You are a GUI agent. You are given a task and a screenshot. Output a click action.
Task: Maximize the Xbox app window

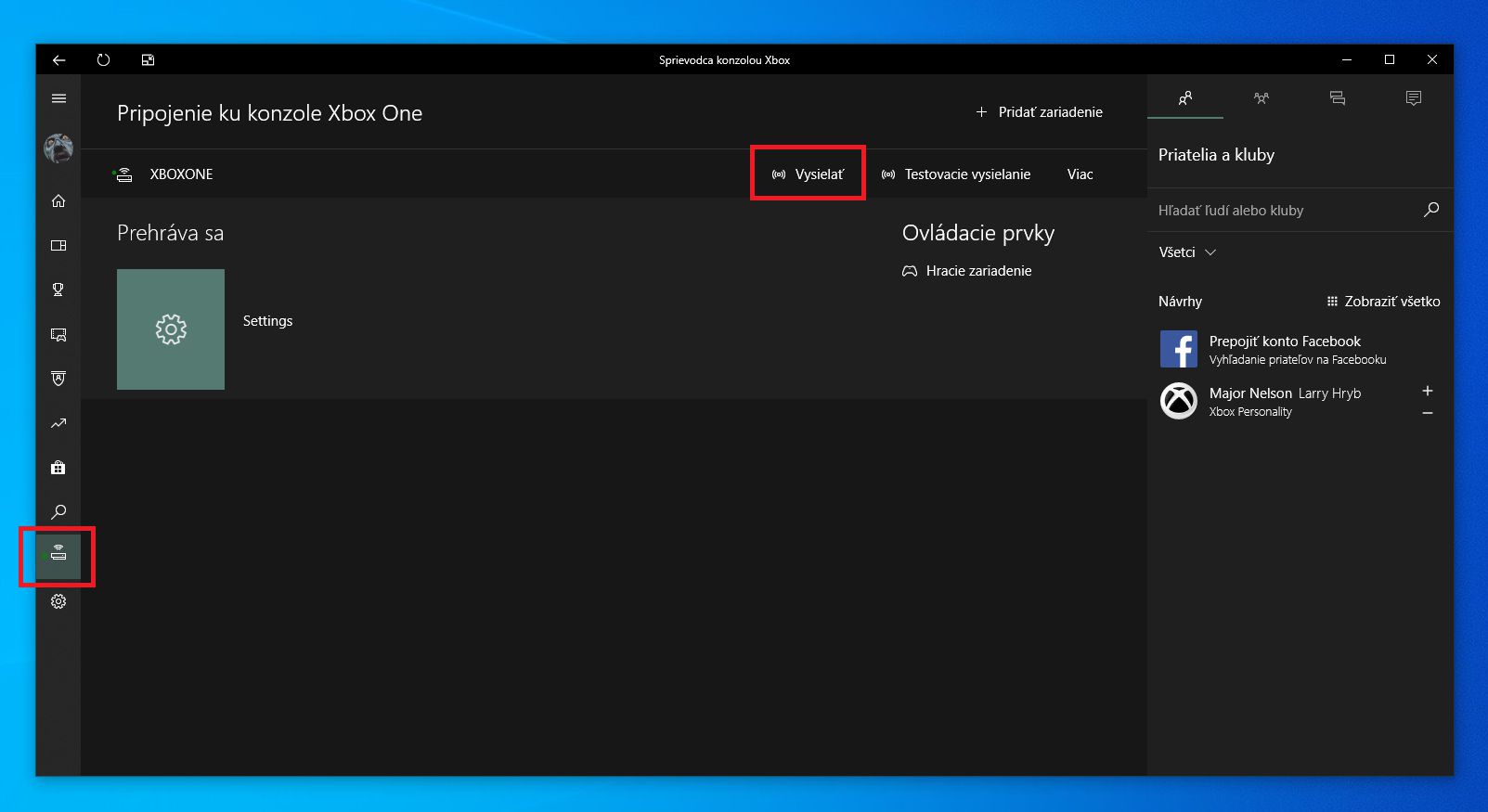pos(1390,59)
